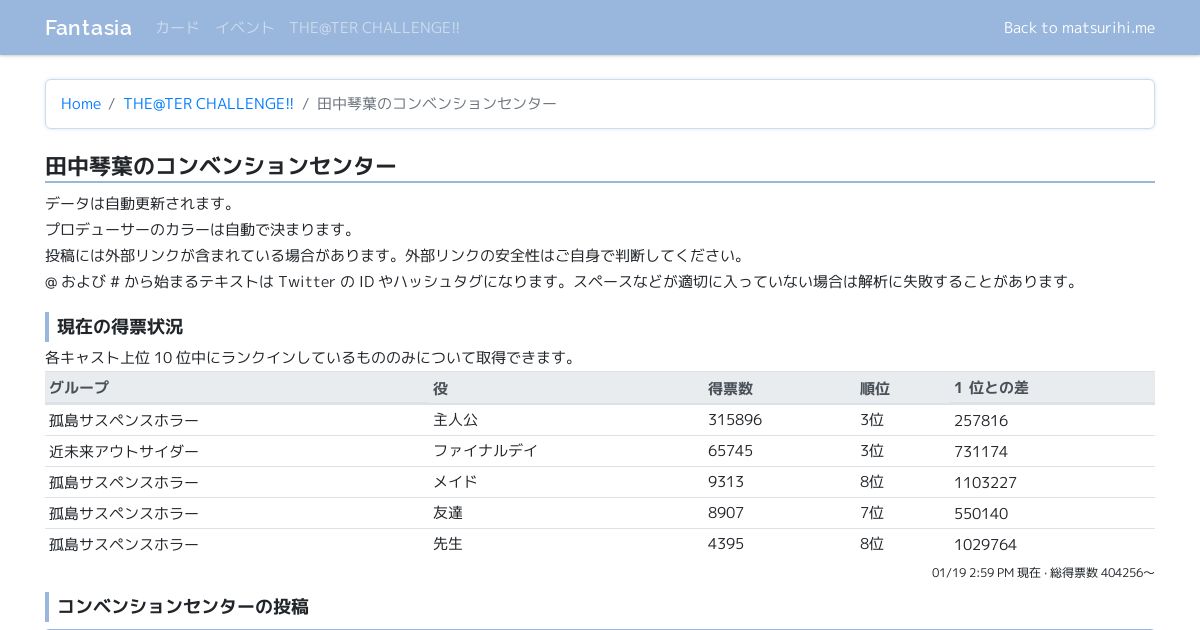Click the page heading 田中琴葉のコンベンションセンター

click(221, 166)
